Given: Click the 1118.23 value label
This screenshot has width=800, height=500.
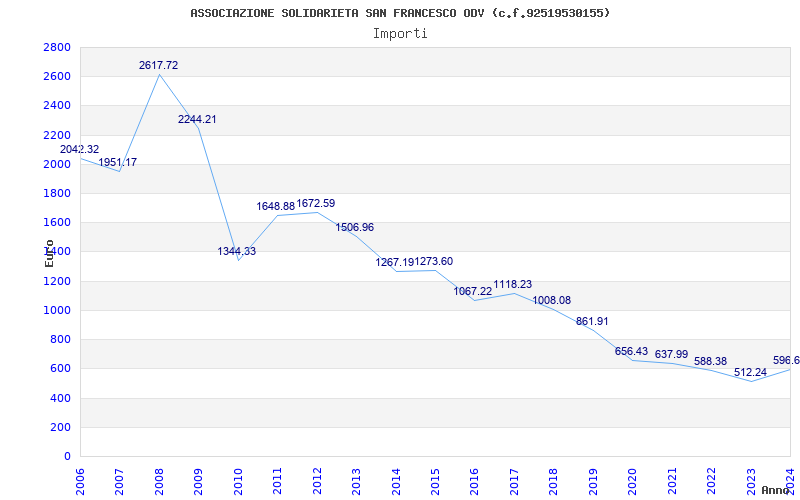Looking at the screenshot, I should pos(513,284).
